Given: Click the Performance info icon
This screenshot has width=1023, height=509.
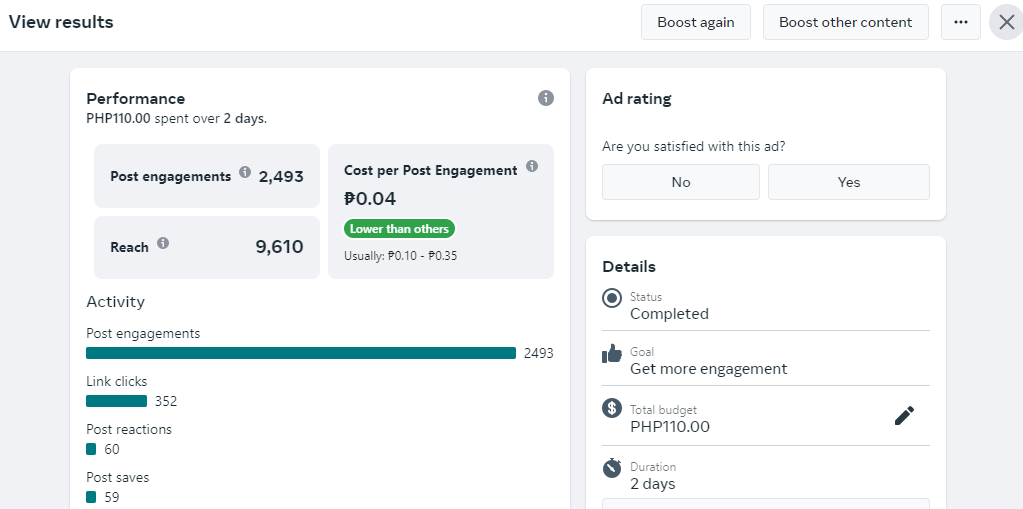Looking at the screenshot, I should [x=545, y=99].
